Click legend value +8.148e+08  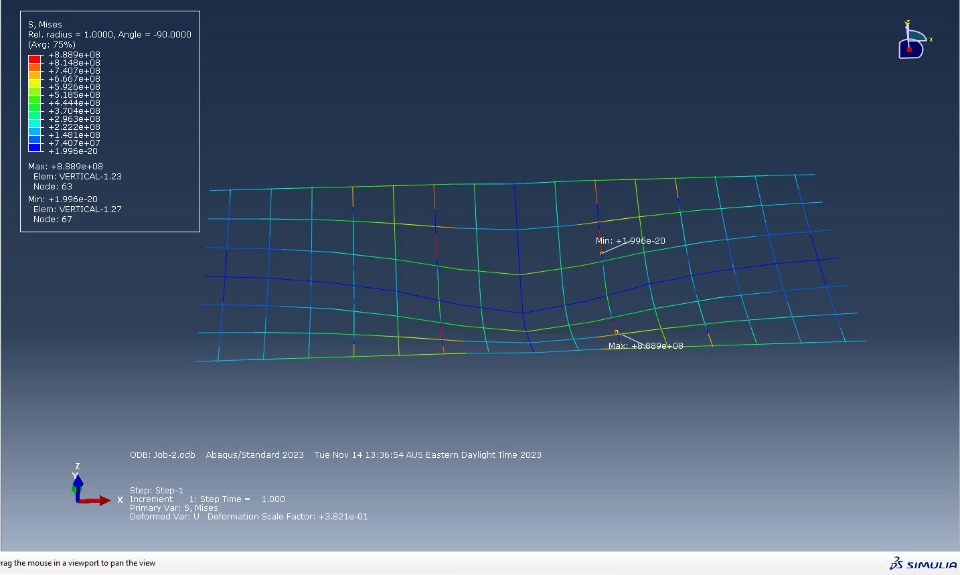(x=74, y=62)
